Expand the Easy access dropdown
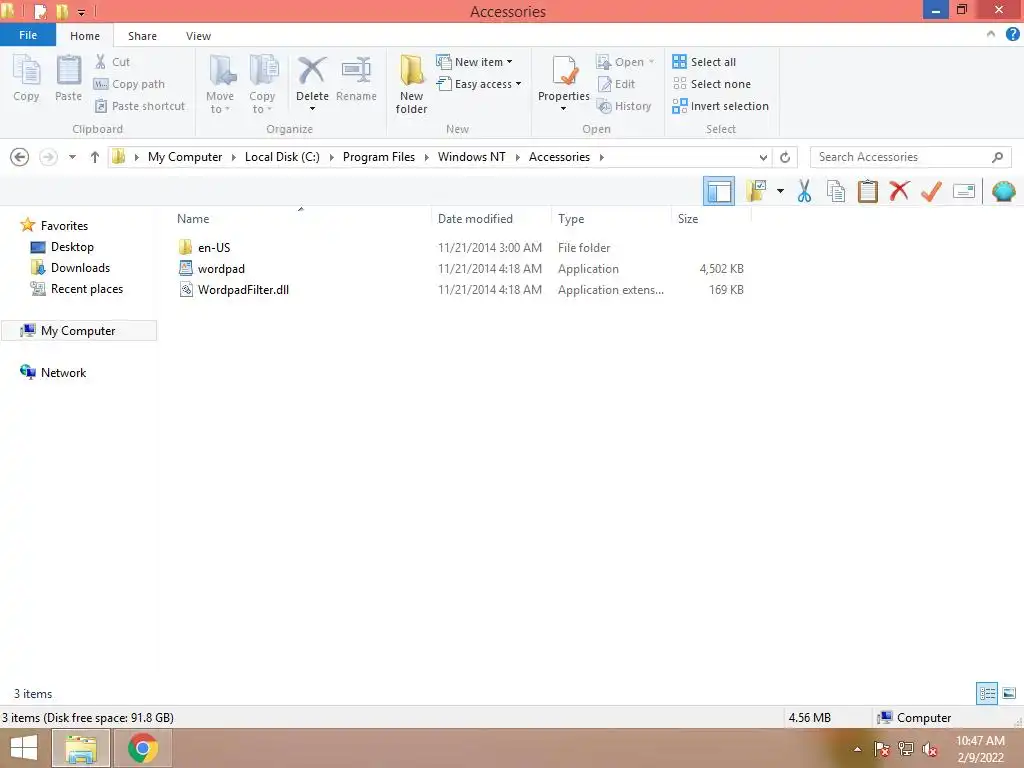This screenshot has height=768, width=1024. [x=518, y=84]
